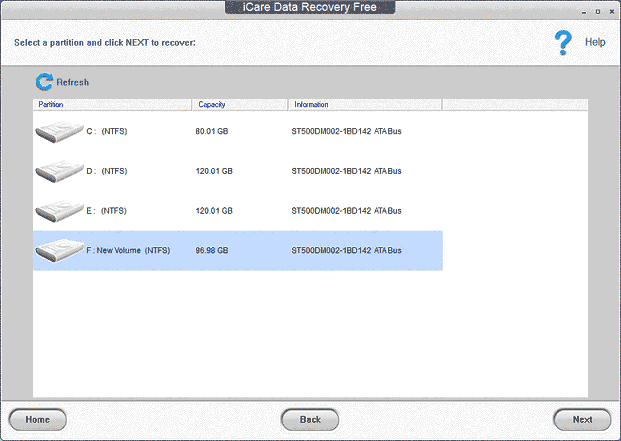Image resolution: width=621 pixels, height=441 pixels.
Task: Click the F: row ST500DM002 information text
Action: 346,250
